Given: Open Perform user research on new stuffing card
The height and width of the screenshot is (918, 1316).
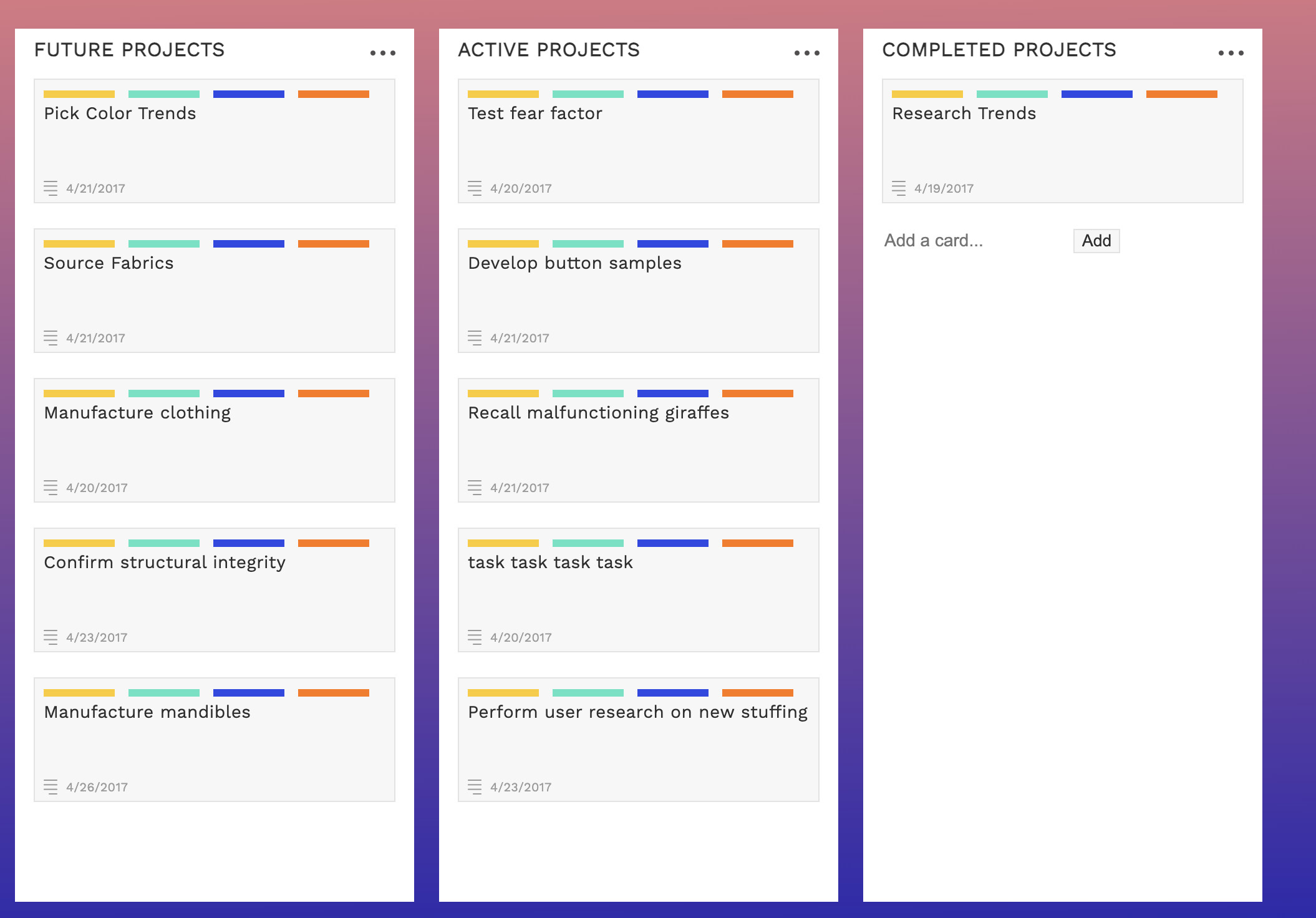Looking at the screenshot, I should (x=639, y=740).
